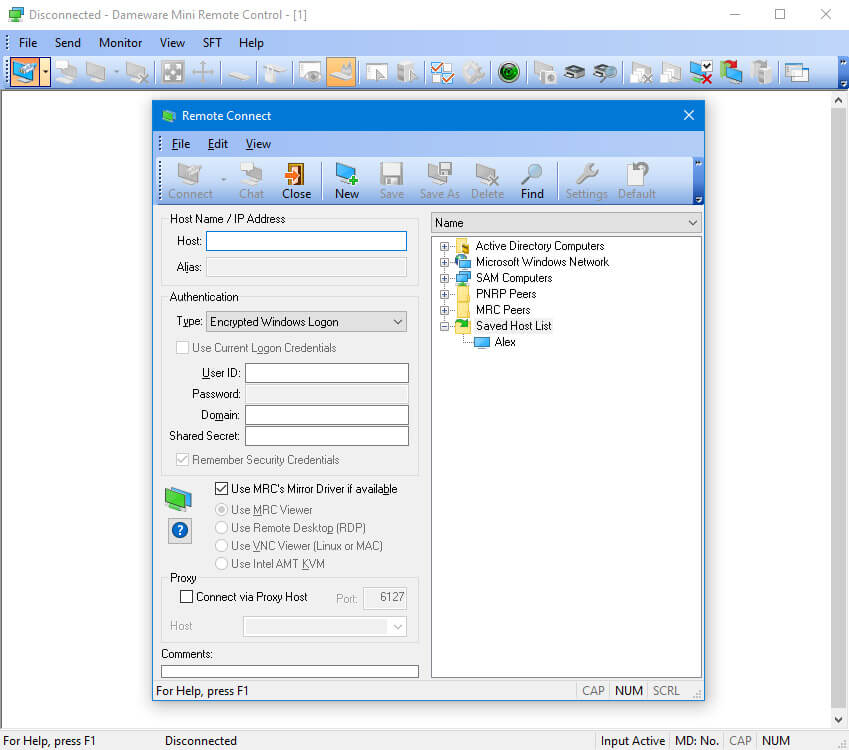Screen dimensions: 849x750
Task: Click the blue question mark help button
Action: click(x=180, y=530)
